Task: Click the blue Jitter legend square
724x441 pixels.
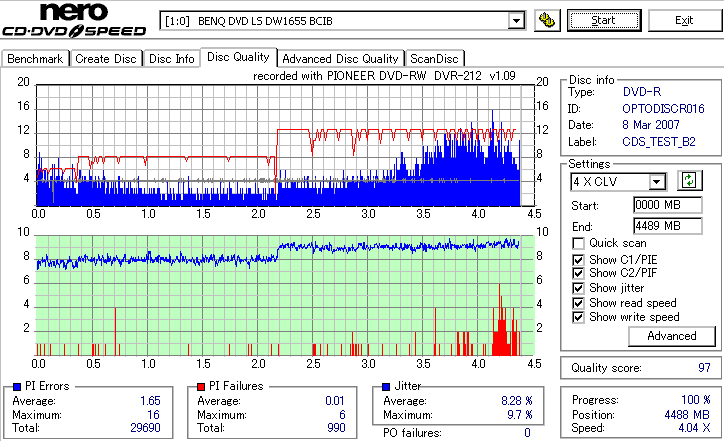Action: (x=386, y=387)
